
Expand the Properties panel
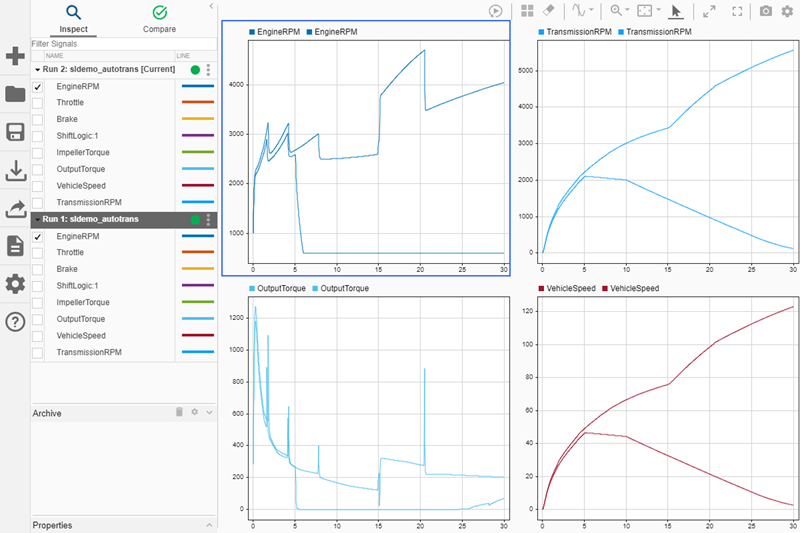coord(209,525)
